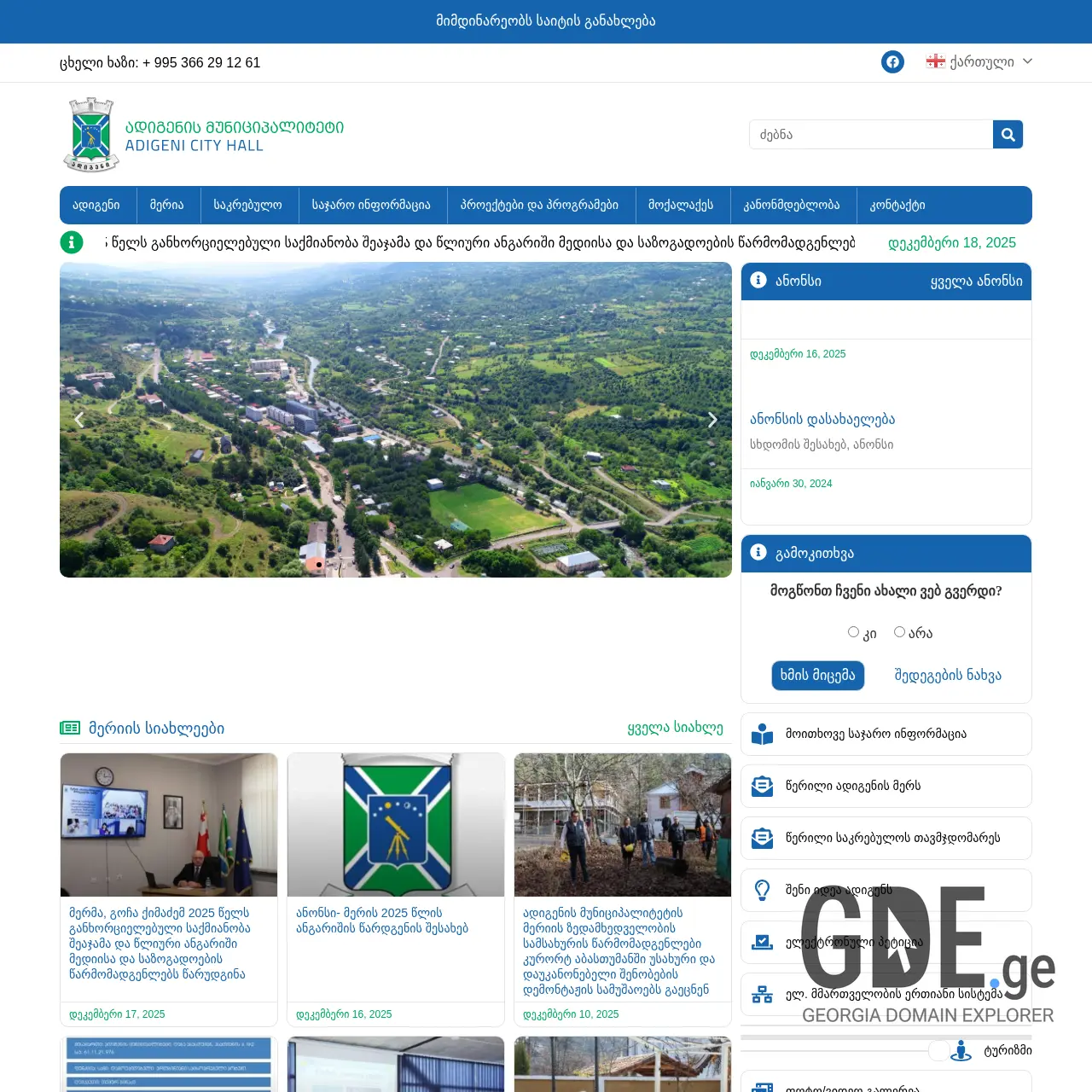The height and width of the screenshot is (1092, 1092).
Task: Advance carousel with the right chevron
Action: pyautogui.click(x=712, y=420)
